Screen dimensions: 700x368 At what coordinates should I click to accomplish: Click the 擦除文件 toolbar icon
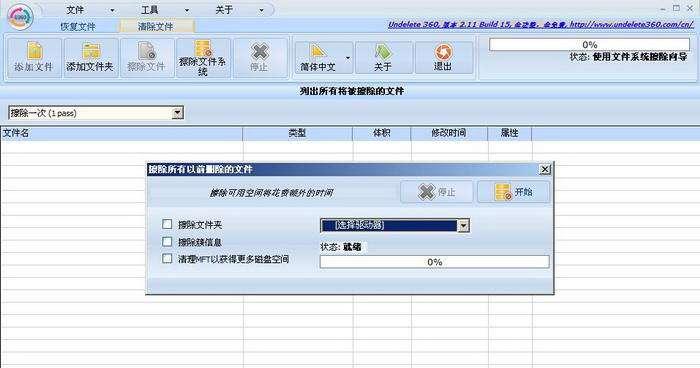[147, 50]
